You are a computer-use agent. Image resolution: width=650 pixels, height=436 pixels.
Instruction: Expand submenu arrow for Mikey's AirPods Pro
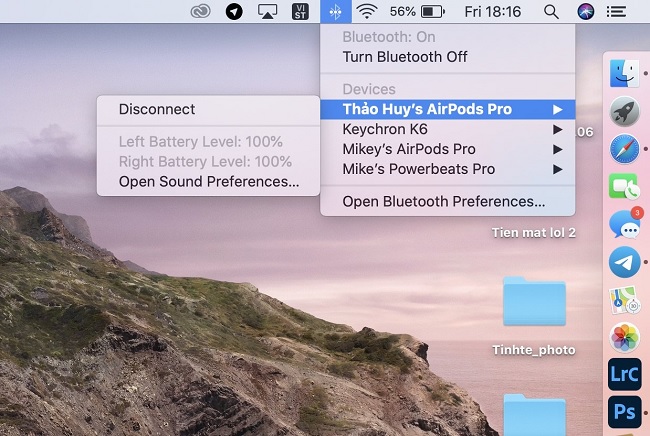558,149
